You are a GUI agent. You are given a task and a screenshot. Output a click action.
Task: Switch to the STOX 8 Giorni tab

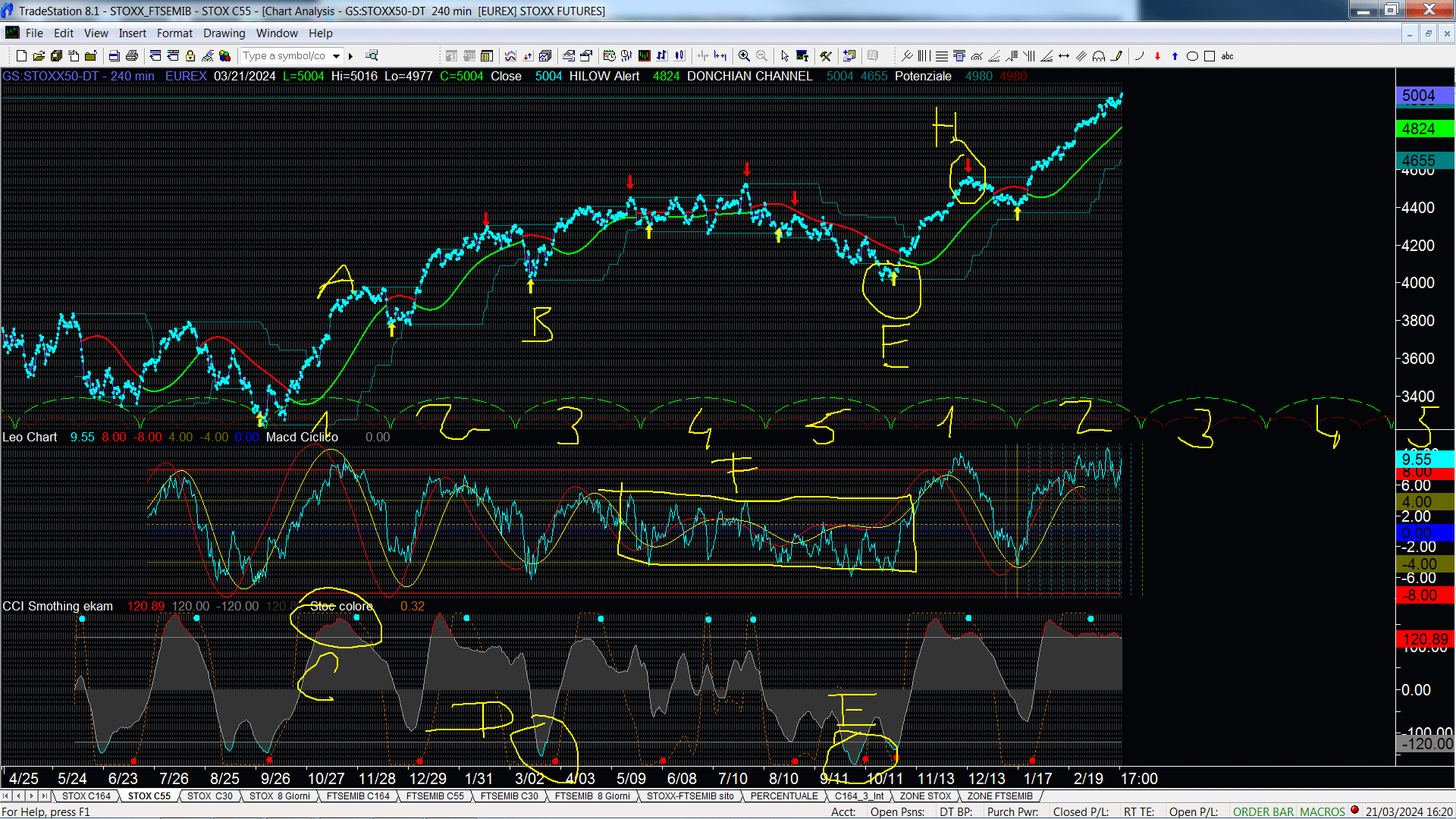tap(280, 795)
